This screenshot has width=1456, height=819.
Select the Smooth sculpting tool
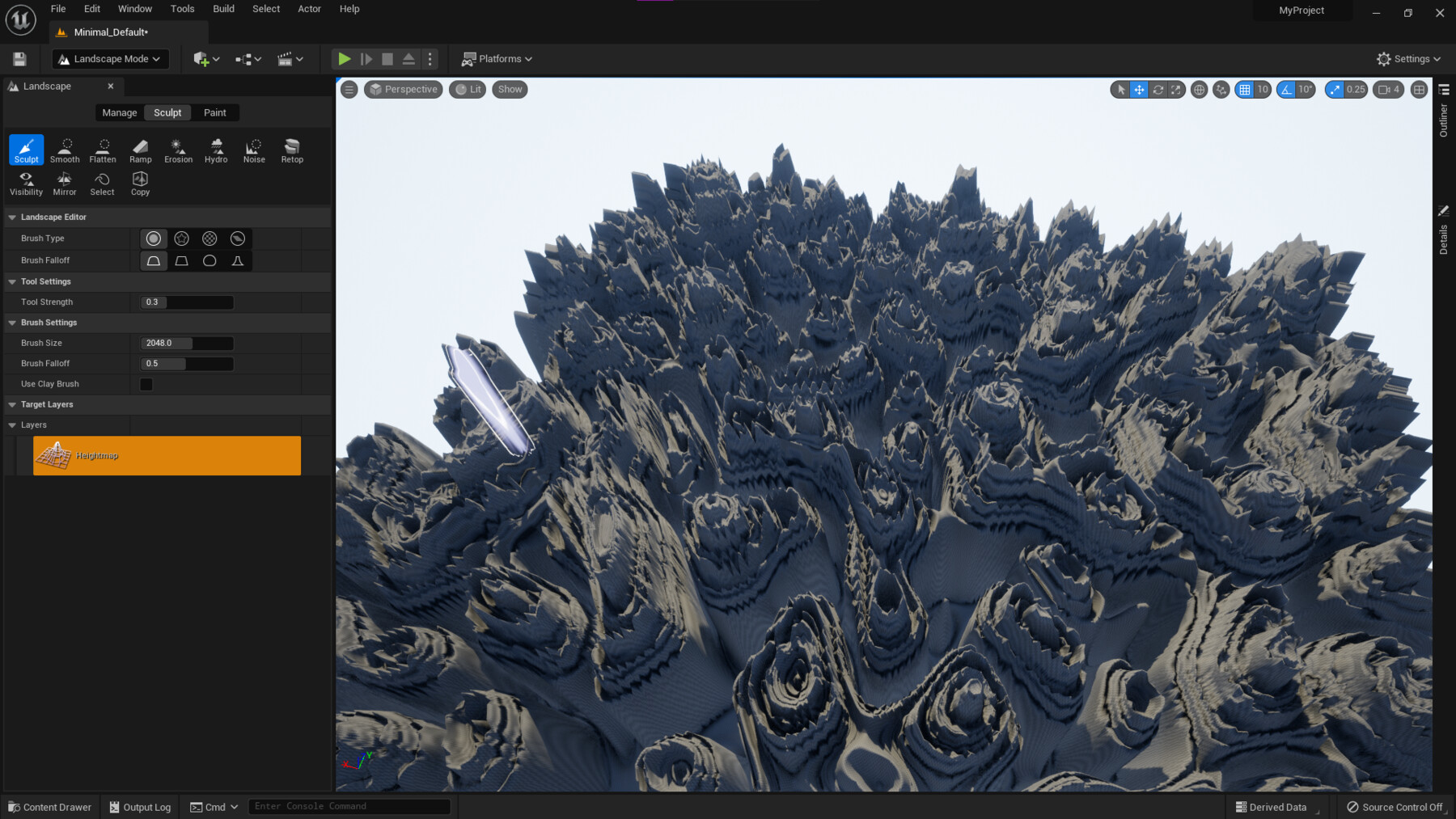click(65, 150)
